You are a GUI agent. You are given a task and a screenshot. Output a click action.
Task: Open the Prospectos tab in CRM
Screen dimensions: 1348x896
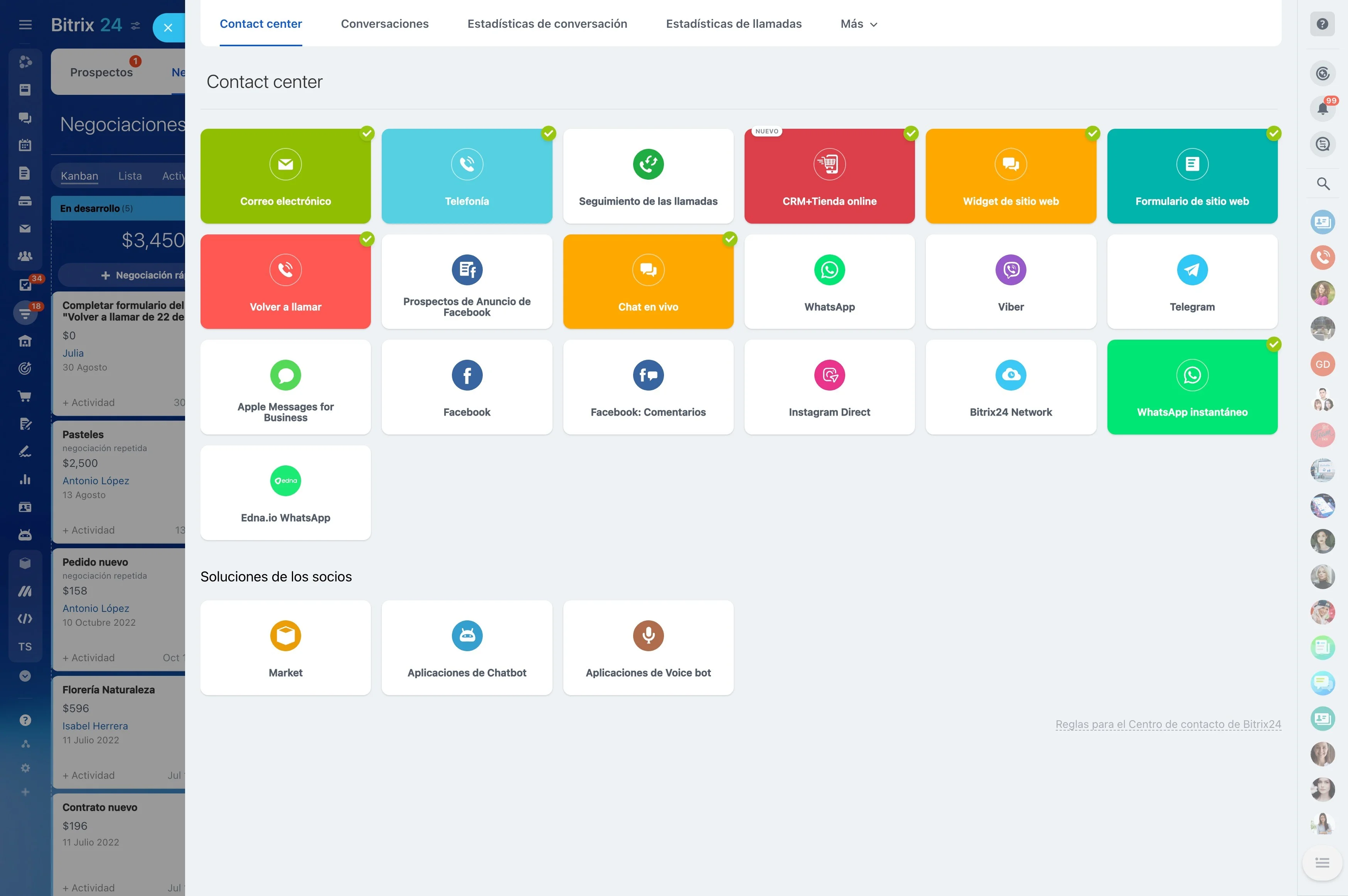[x=101, y=72]
